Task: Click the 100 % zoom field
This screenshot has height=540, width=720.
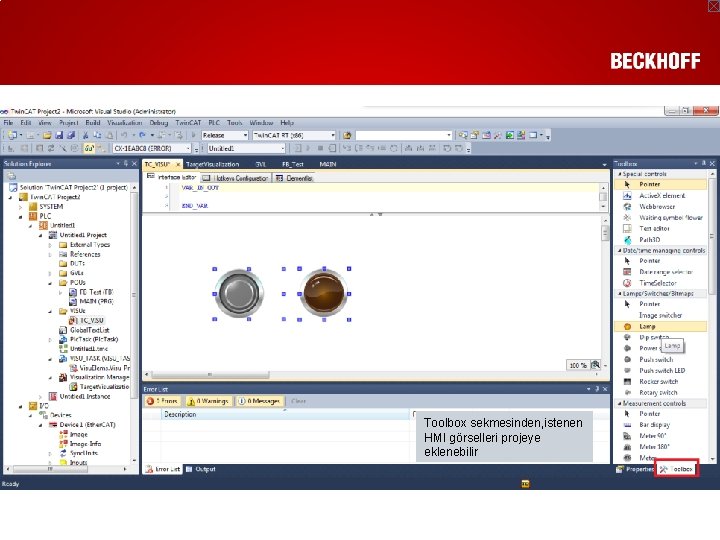Action: tap(578, 366)
